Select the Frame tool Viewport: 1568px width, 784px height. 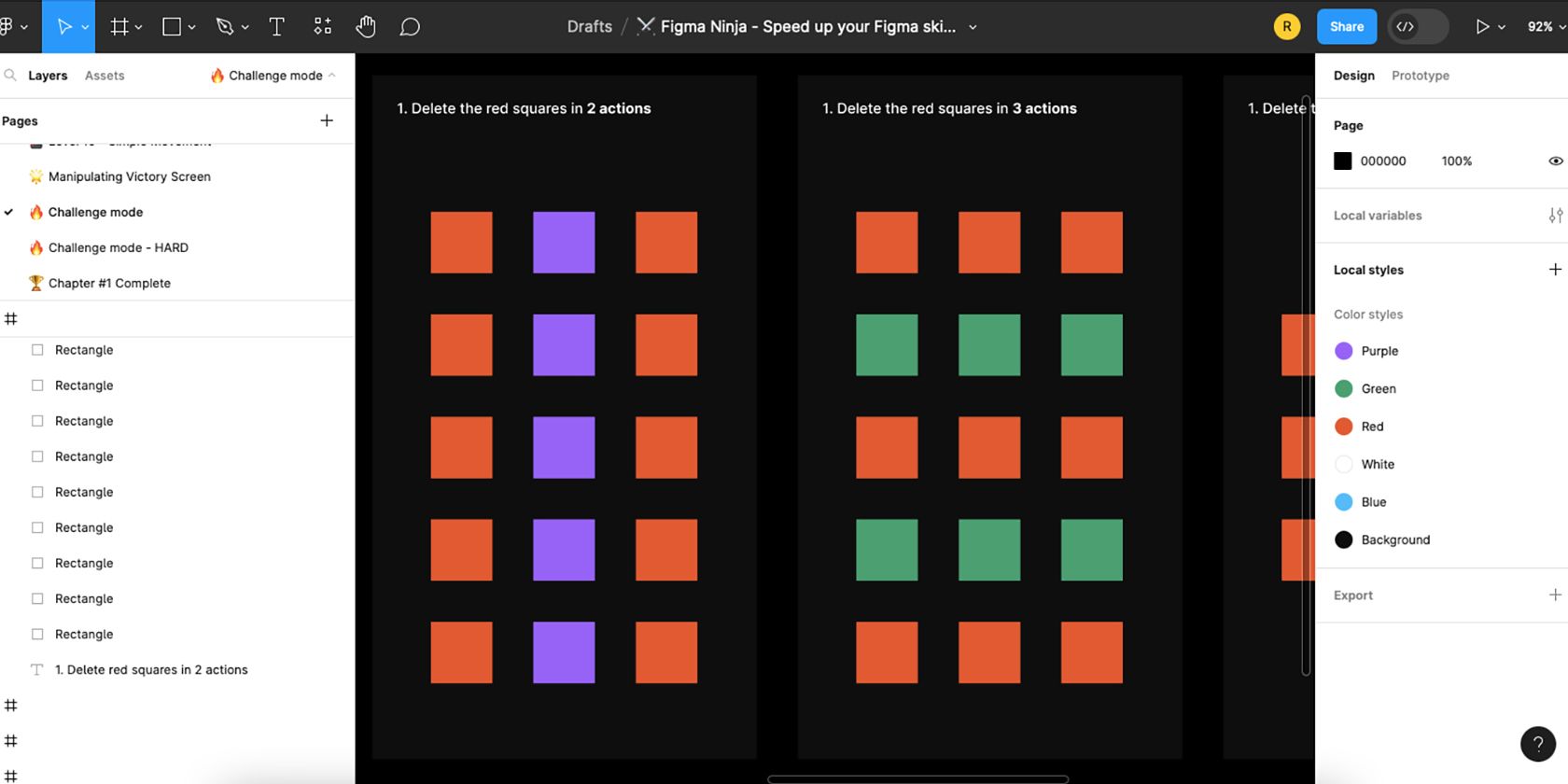click(x=119, y=27)
